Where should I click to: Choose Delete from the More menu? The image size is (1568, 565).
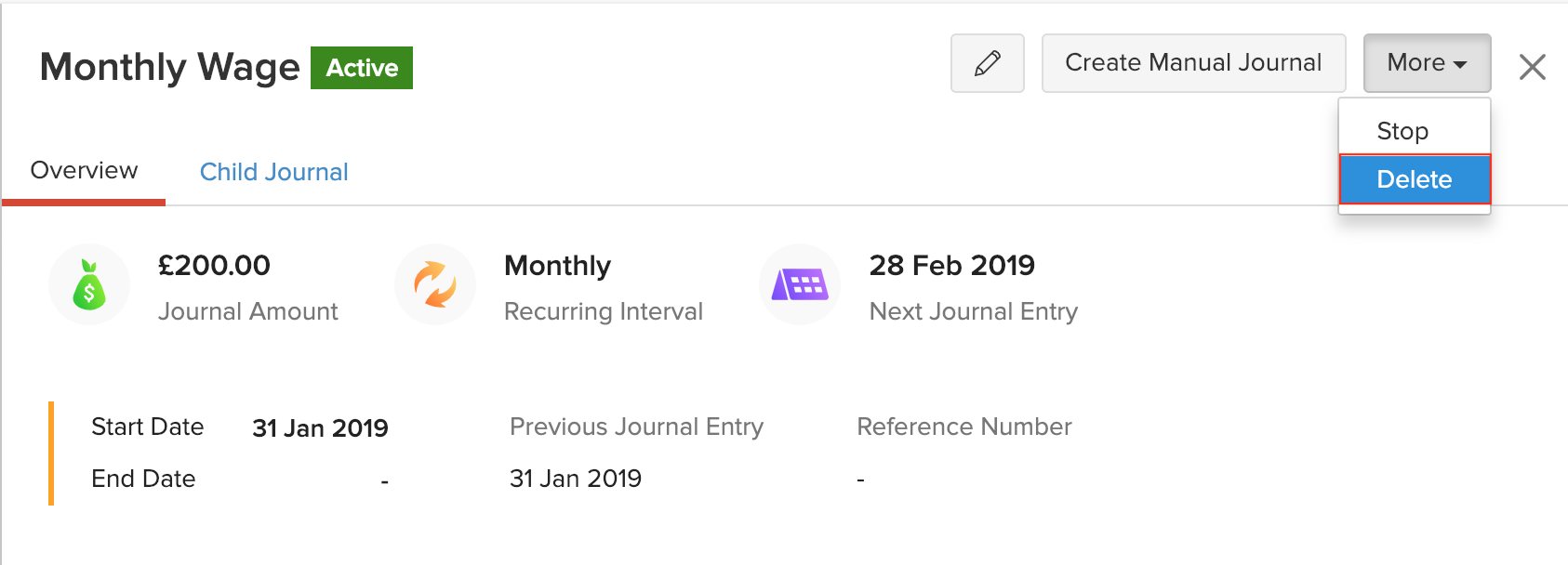tap(1414, 179)
